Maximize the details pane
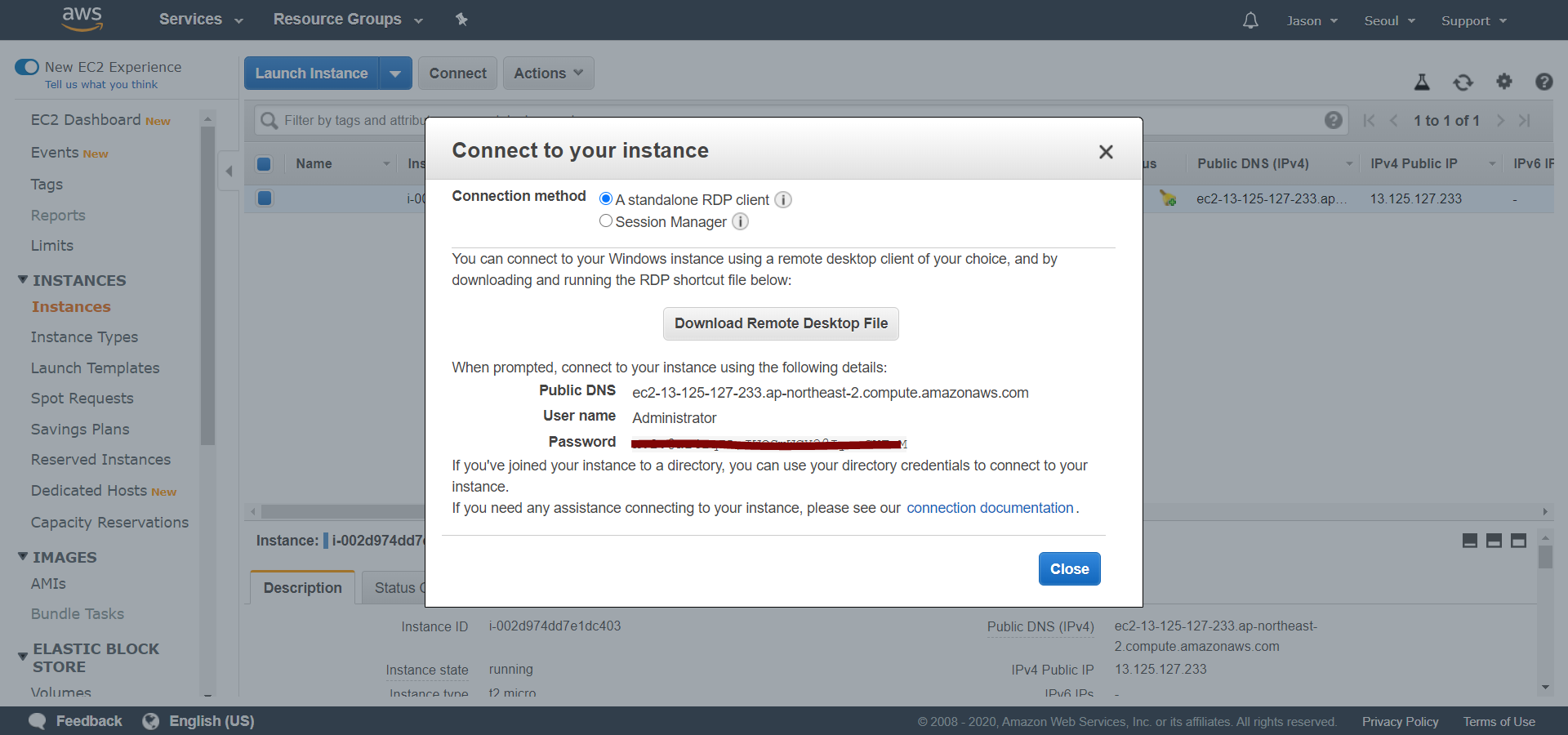This screenshot has height=735, width=1568. click(1519, 541)
